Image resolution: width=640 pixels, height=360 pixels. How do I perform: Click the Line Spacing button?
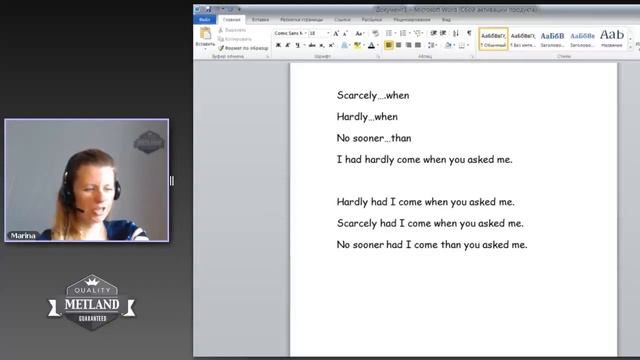click(x=431, y=45)
